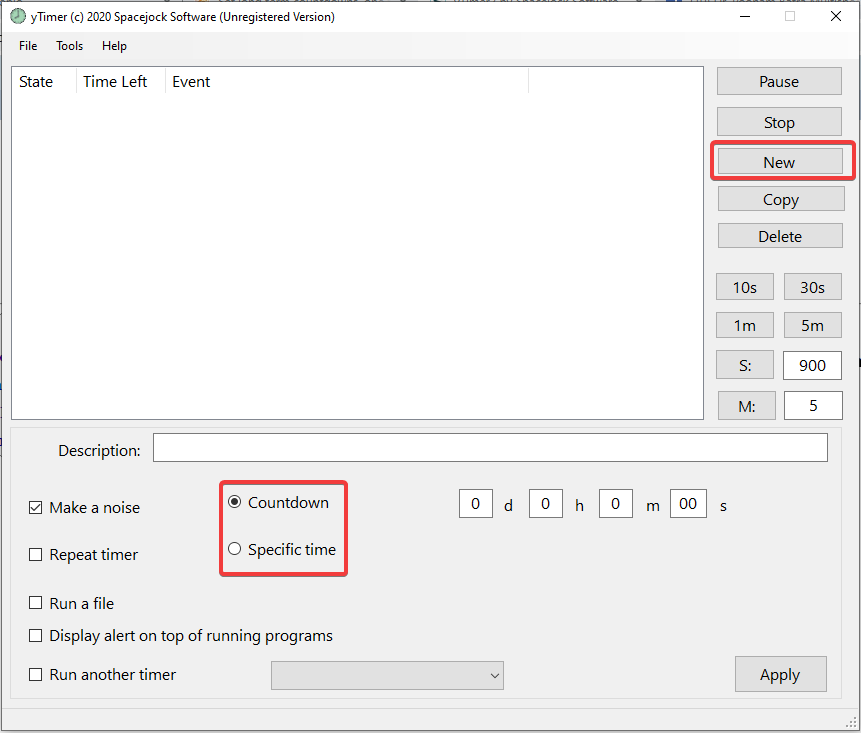
Task: Focus the seconds preset field showing 900
Action: pyautogui.click(x=813, y=365)
